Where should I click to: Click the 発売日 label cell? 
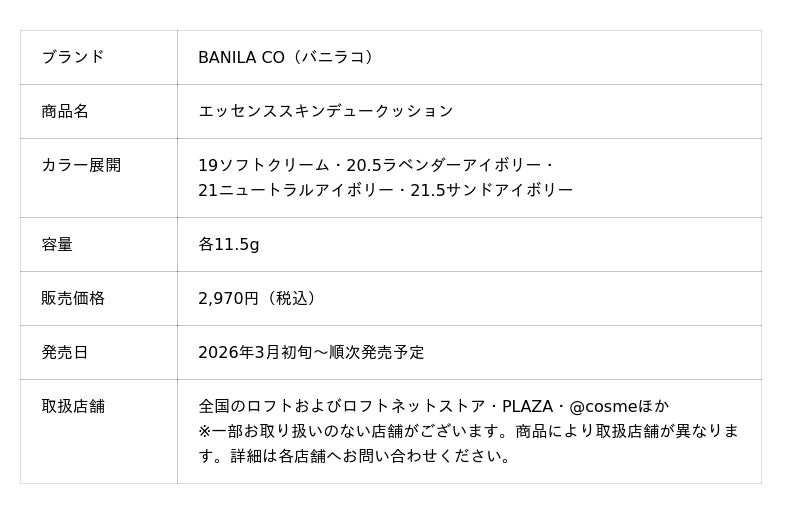(65, 352)
